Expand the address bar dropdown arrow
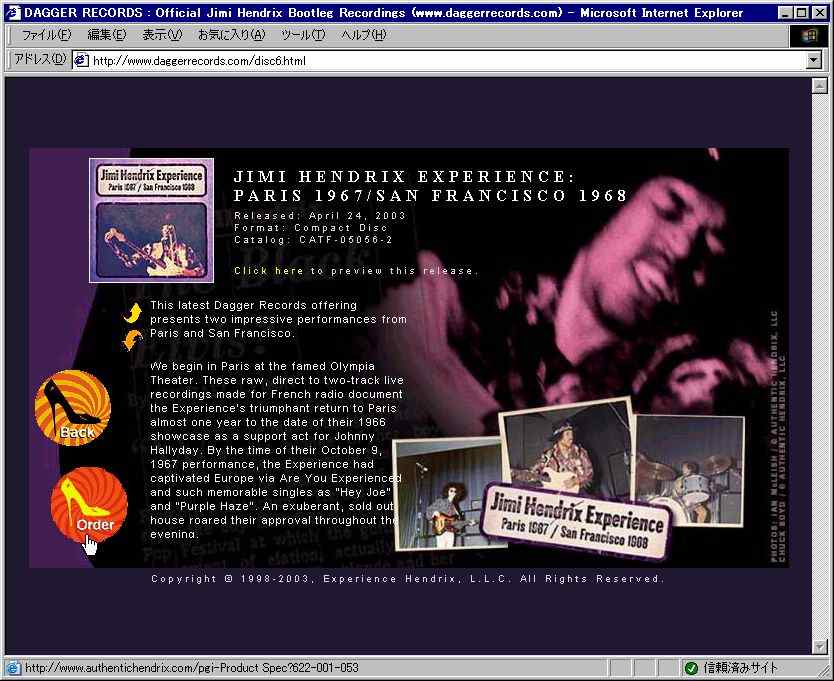Viewport: 834px width, 681px height. (x=814, y=60)
